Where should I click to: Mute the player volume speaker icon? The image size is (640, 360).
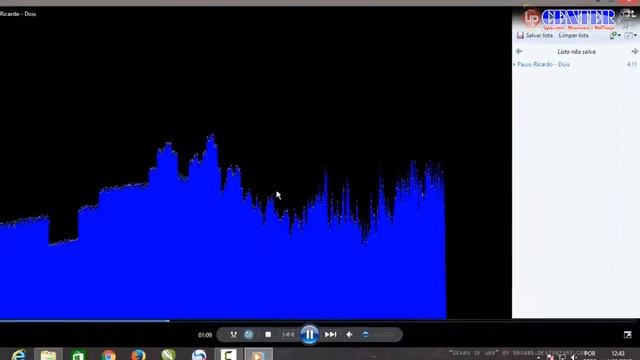coord(350,335)
